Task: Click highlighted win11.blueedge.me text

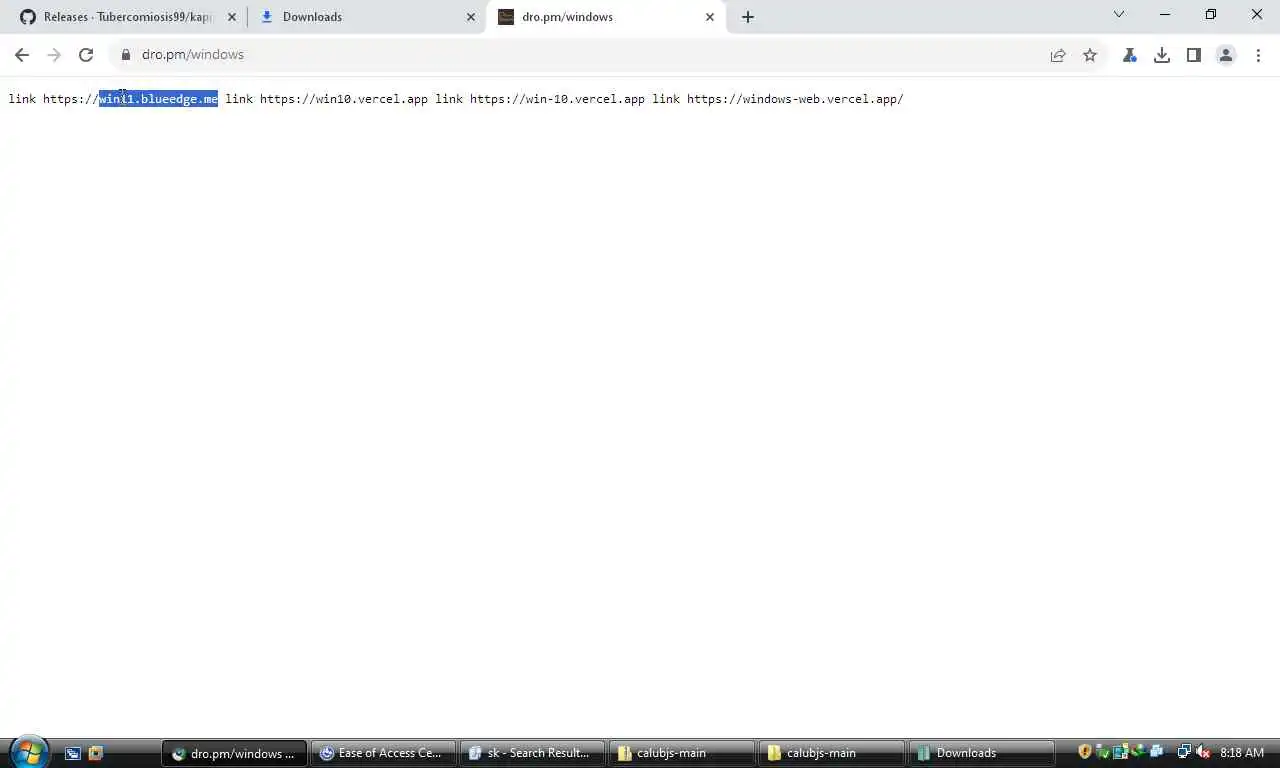Action: tap(158, 99)
